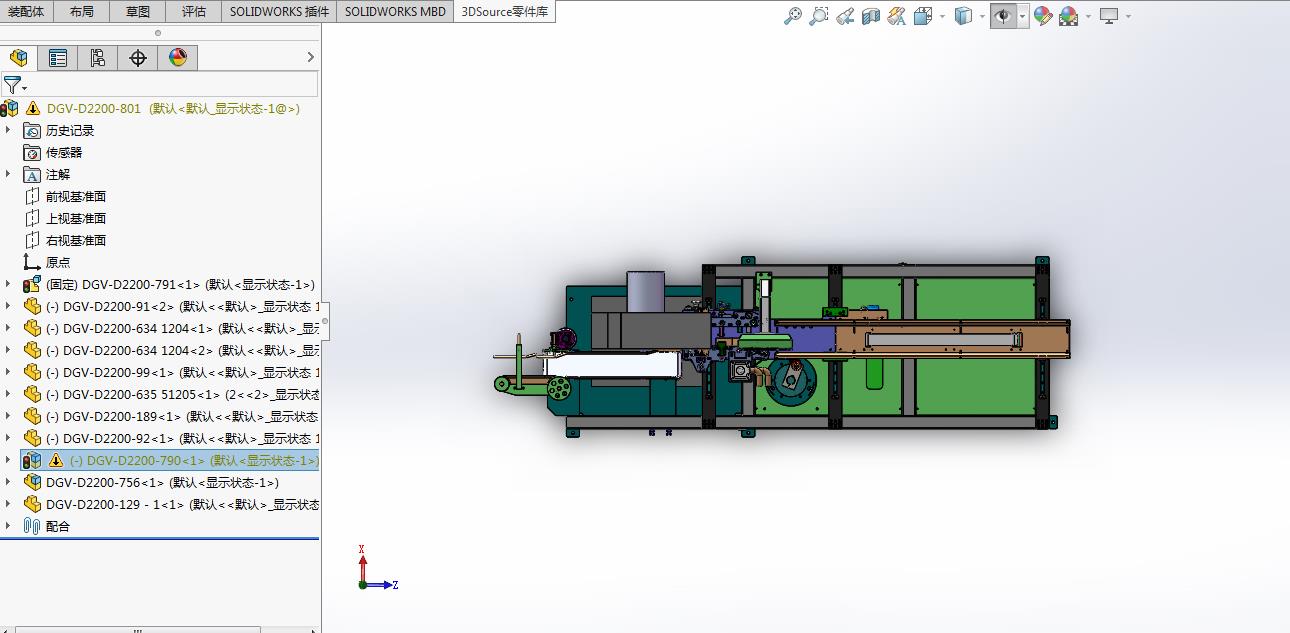This screenshot has height=633, width=1290.
Task: Switch to the 评估 ribbon tab
Action: [x=194, y=11]
